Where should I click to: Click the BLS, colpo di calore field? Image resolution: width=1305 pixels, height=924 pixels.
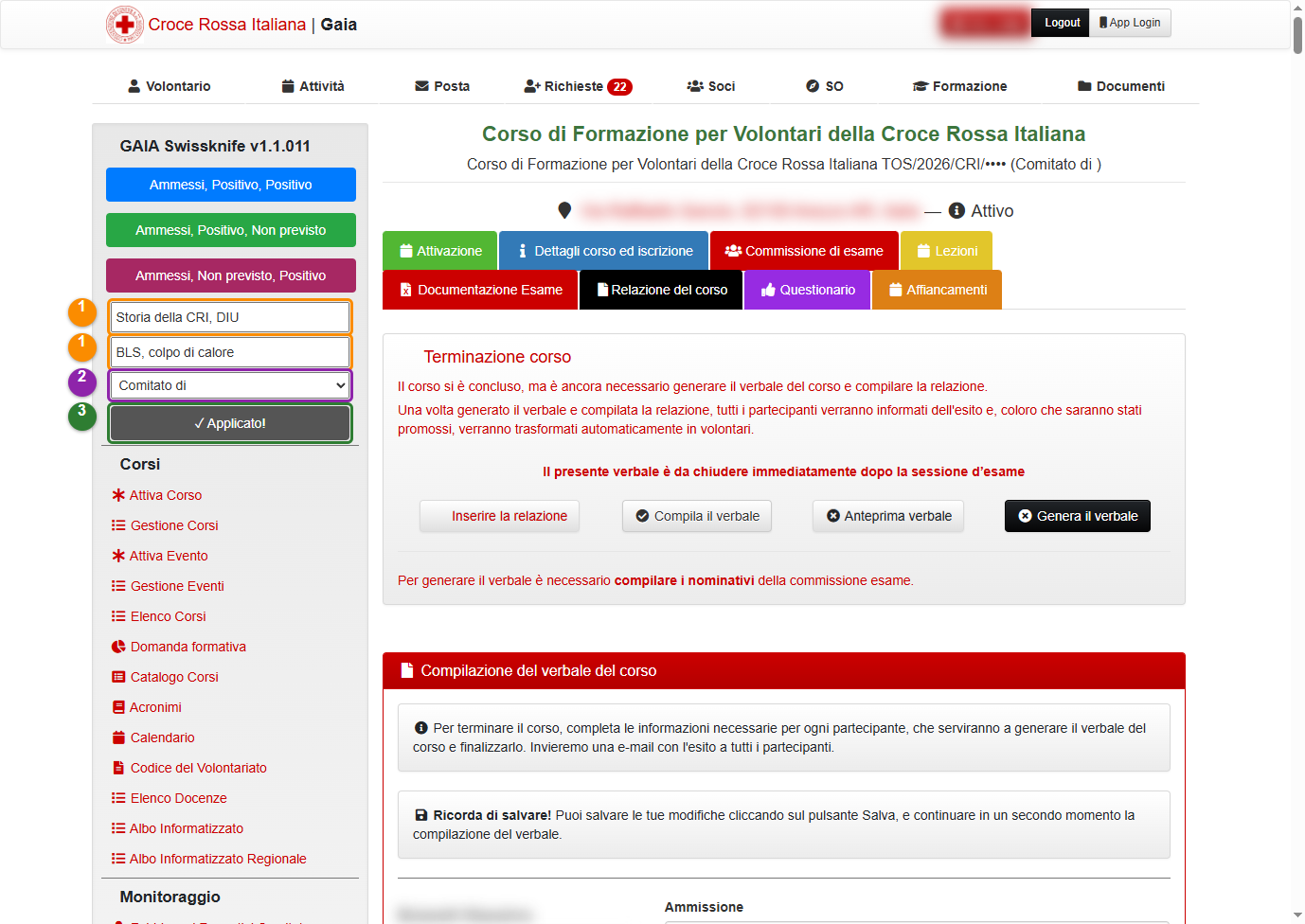click(x=231, y=352)
